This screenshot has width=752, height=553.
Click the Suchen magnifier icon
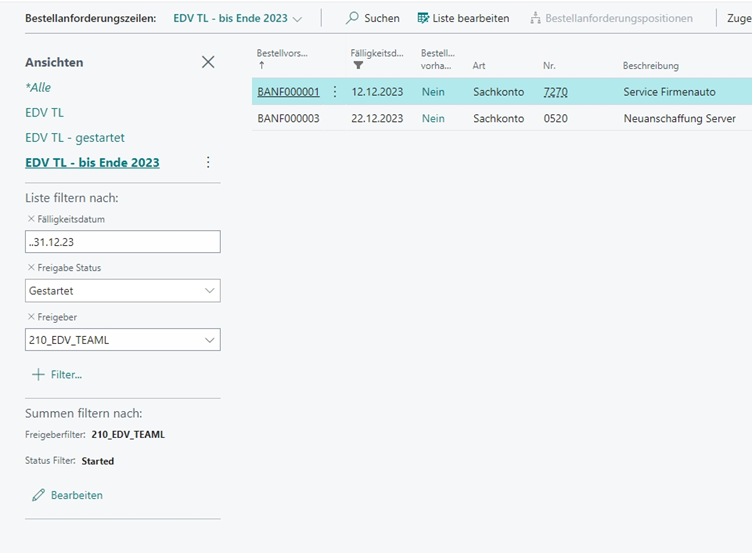[x=353, y=18]
